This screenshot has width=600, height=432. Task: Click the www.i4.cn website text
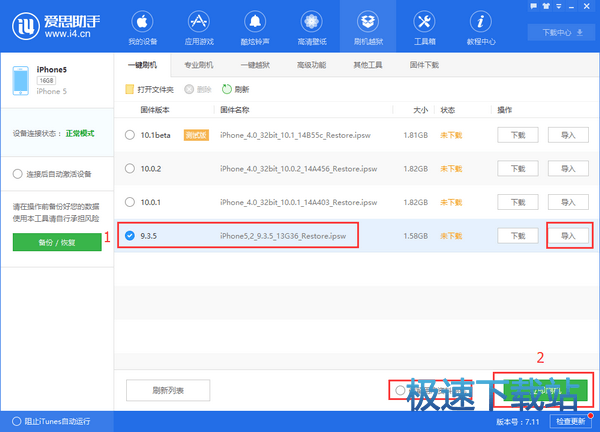[67, 34]
